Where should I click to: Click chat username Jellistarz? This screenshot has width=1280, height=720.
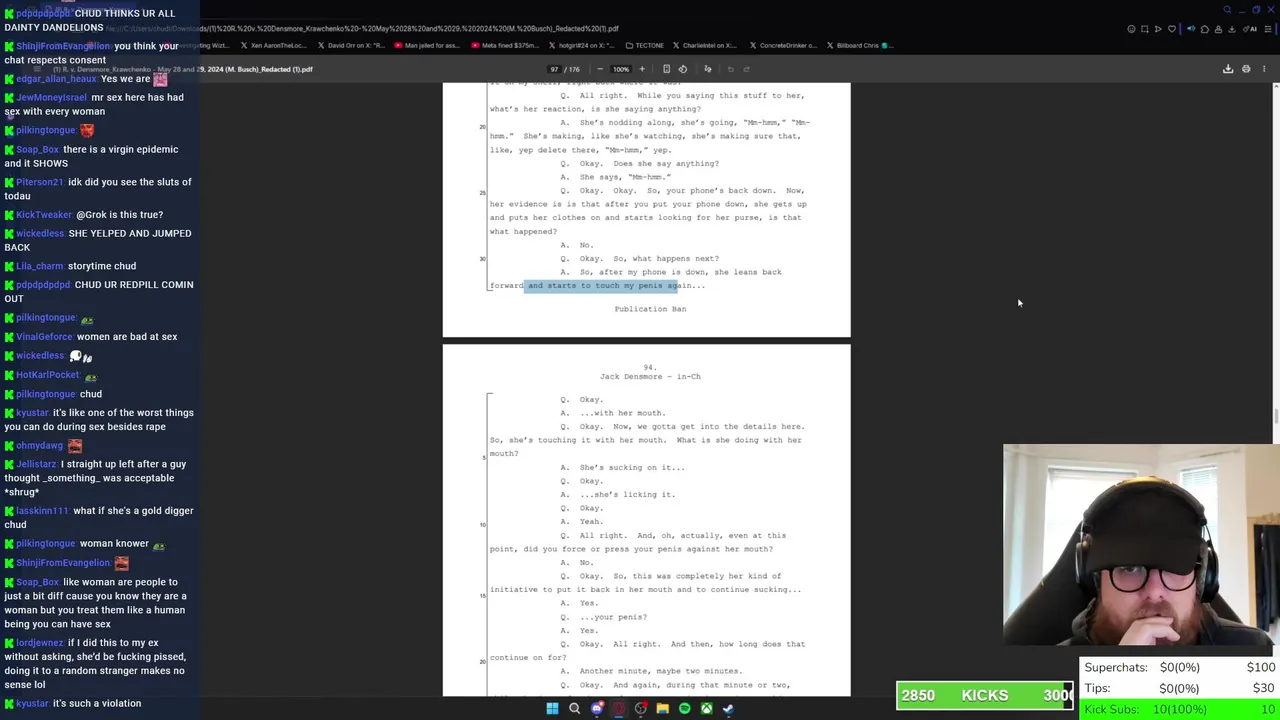click(36, 464)
